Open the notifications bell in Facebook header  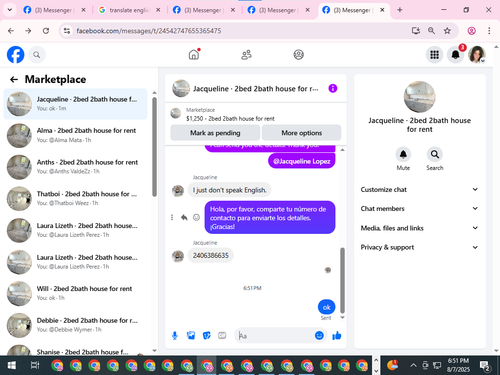click(456, 55)
